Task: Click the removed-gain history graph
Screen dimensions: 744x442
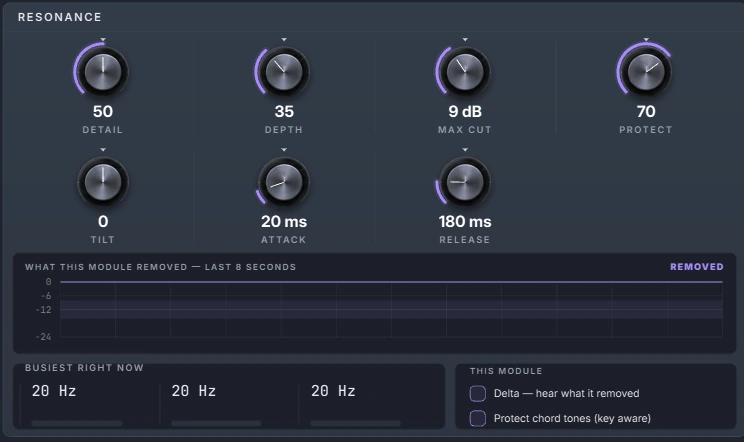Action: pos(391,309)
